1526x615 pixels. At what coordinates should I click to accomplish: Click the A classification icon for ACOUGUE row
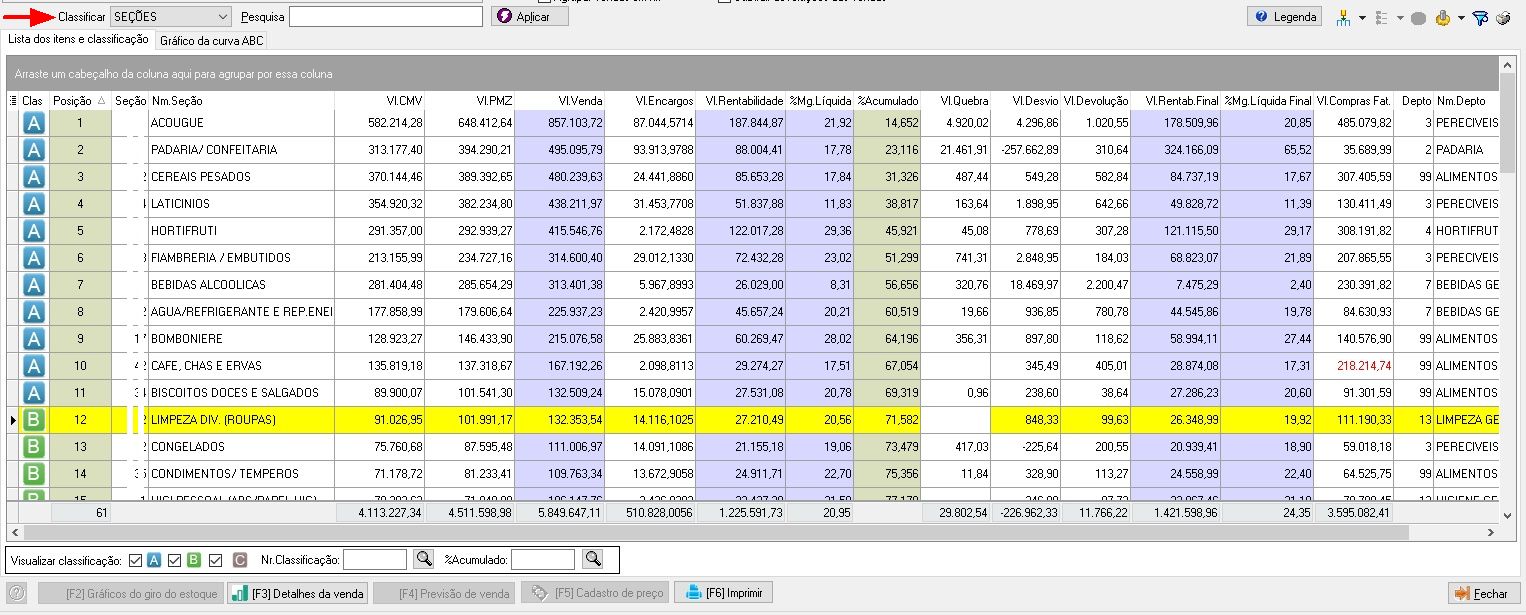coord(33,123)
